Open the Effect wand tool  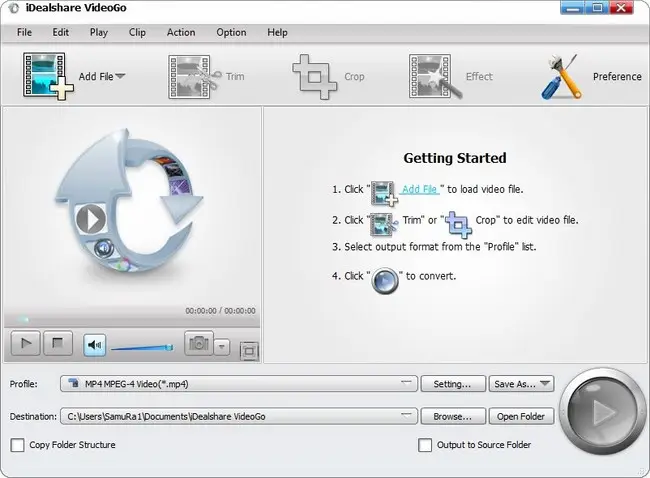click(435, 77)
